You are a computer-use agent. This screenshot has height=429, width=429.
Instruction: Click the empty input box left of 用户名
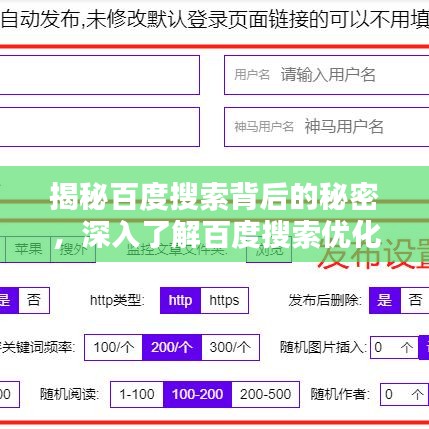(99, 75)
